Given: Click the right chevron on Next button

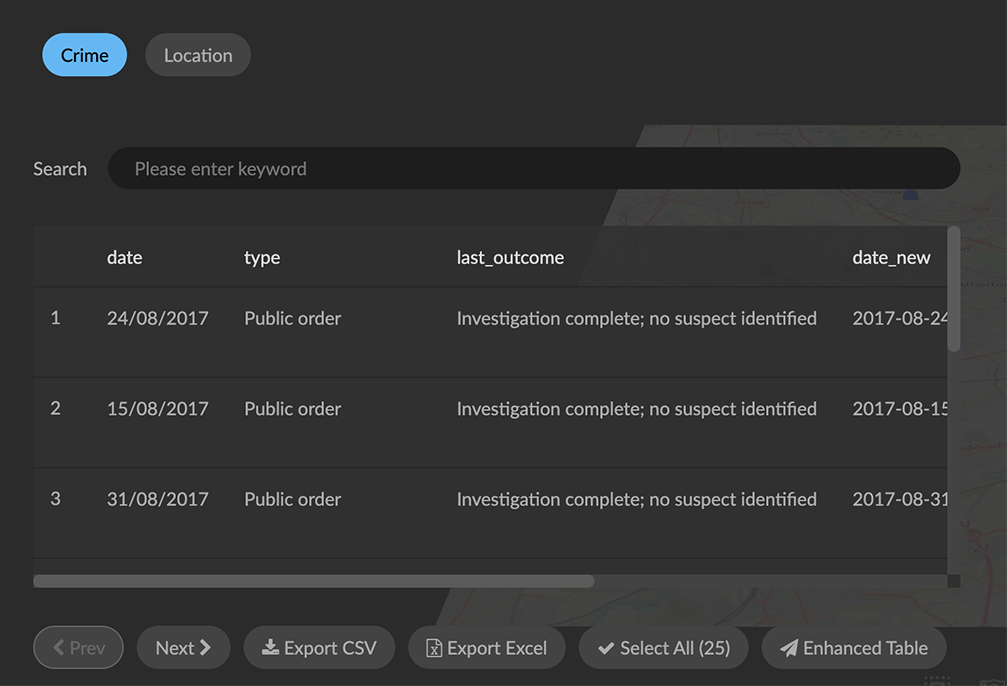Looking at the screenshot, I should [206, 648].
